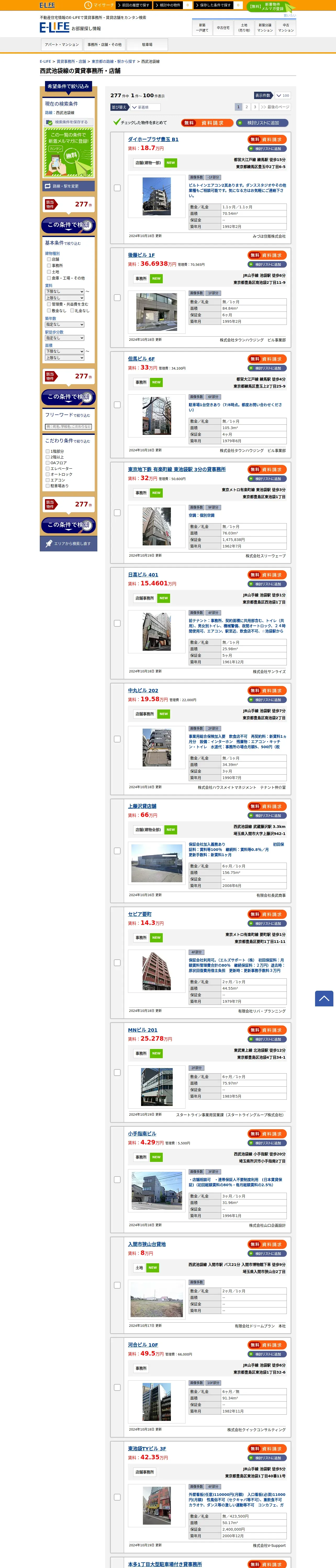Switch to 駐車場 tab
The height and width of the screenshot is (1568, 336).
(x=147, y=44)
